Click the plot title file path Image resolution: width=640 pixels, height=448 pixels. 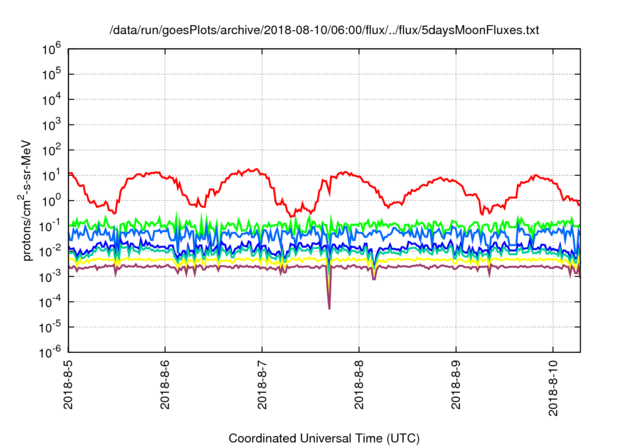(324, 30)
